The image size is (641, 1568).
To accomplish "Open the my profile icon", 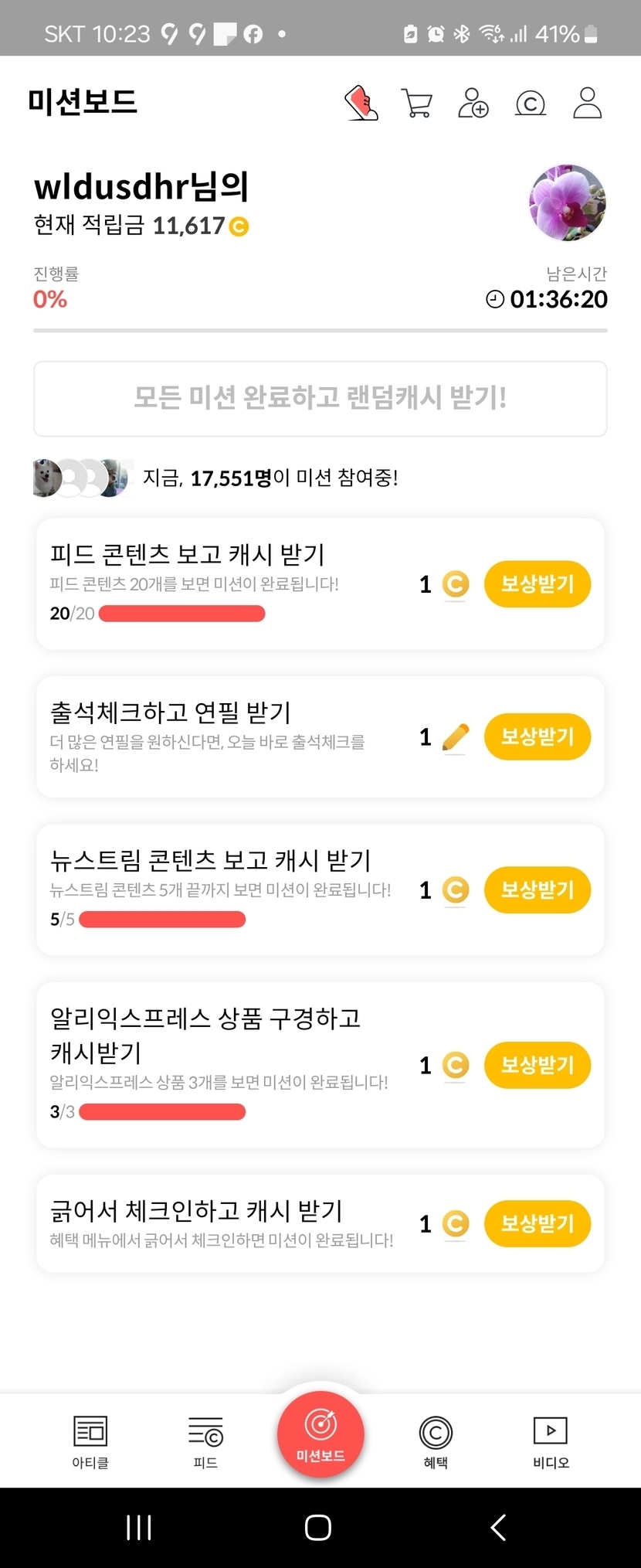I will tap(587, 103).
